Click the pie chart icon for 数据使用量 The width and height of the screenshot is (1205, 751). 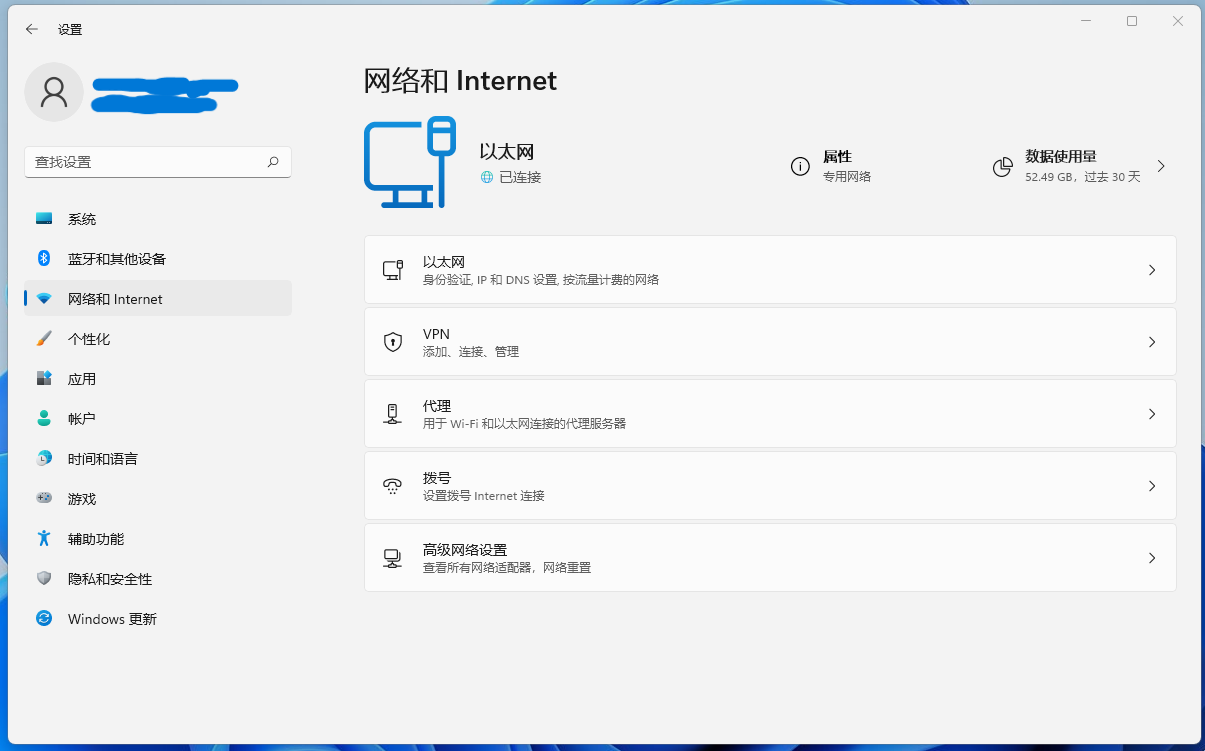(x=1003, y=167)
